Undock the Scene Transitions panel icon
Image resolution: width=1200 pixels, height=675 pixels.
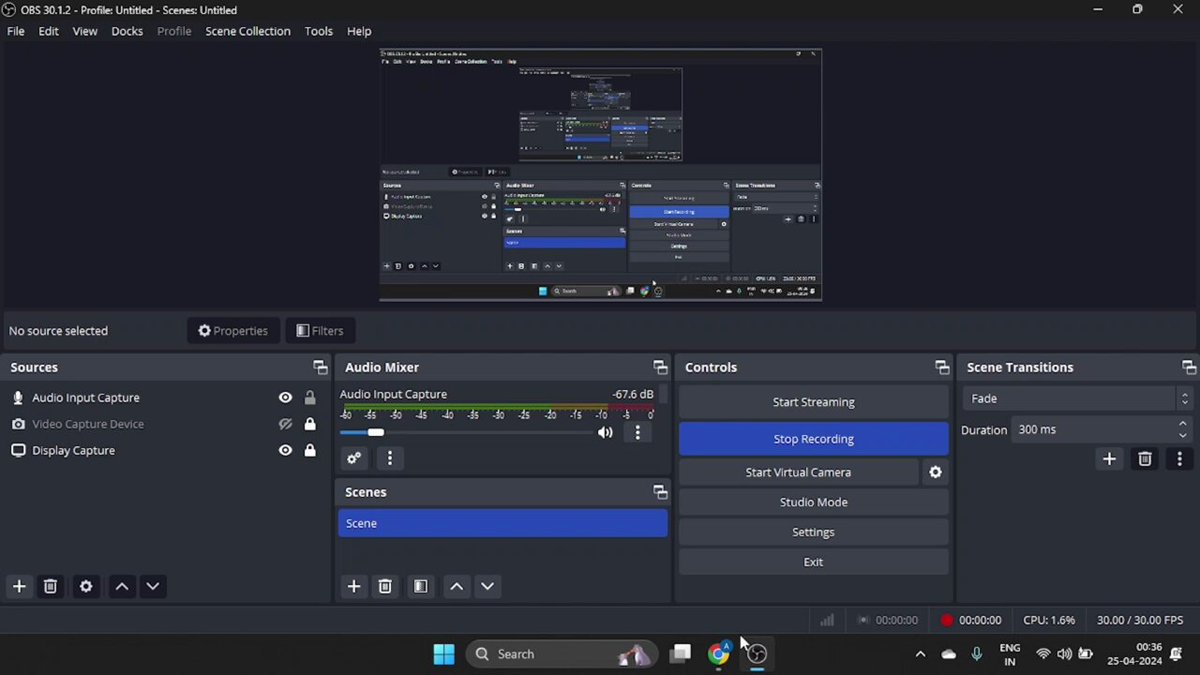click(1189, 367)
